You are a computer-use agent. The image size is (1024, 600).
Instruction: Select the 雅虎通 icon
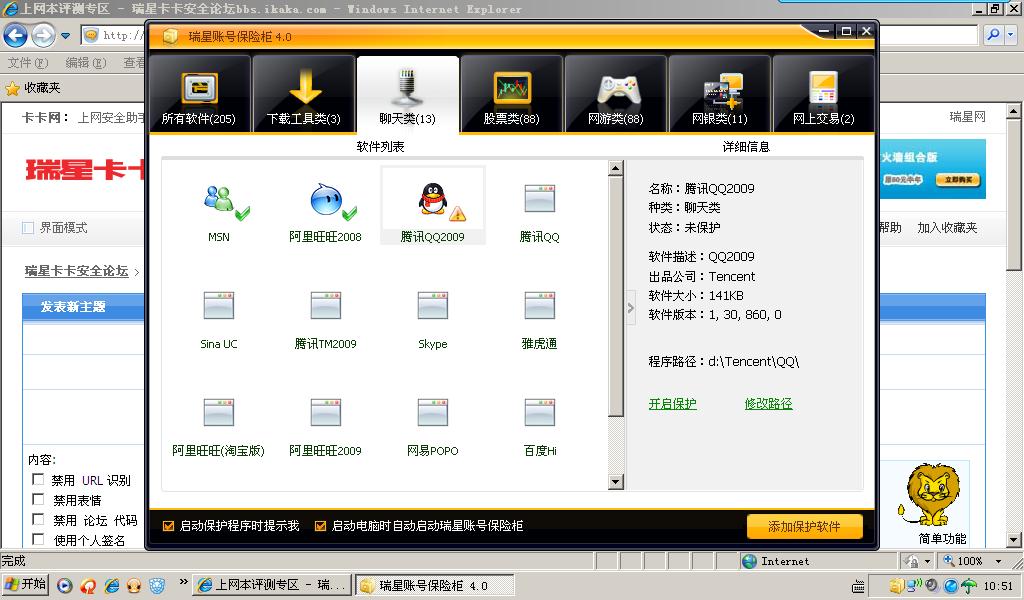click(539, 305)
